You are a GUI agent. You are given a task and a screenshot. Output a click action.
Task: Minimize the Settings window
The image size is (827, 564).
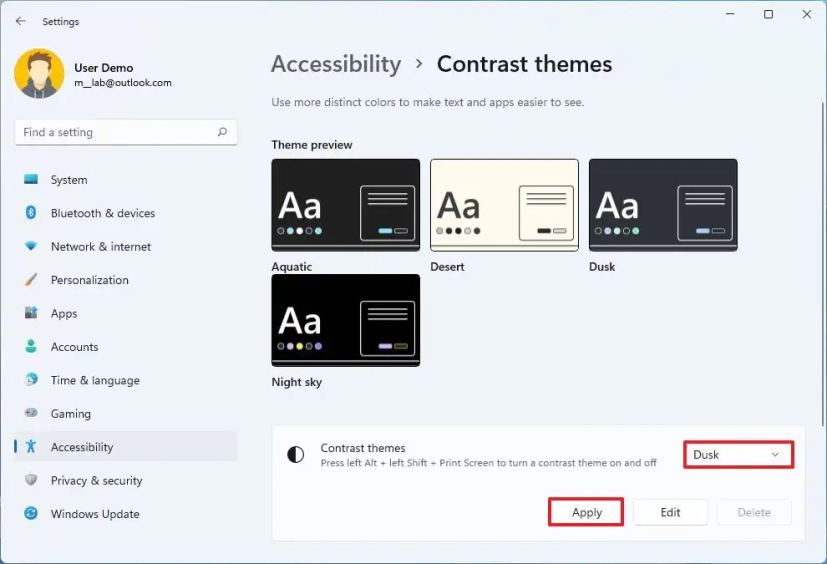730,14
